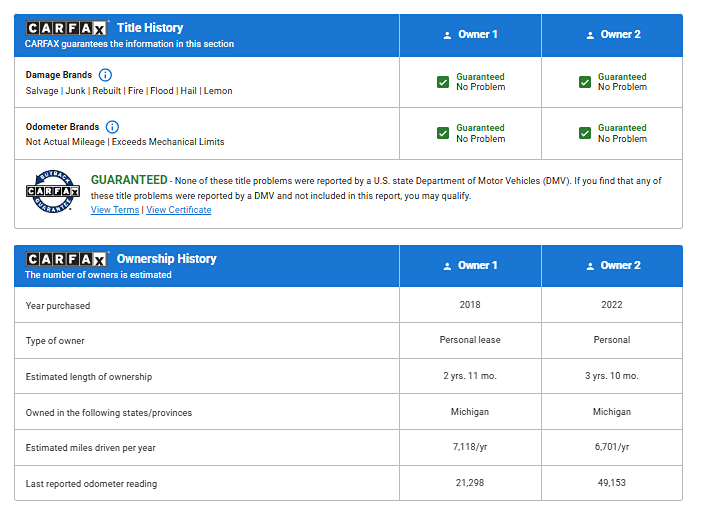Open the View Terms link

115,210
